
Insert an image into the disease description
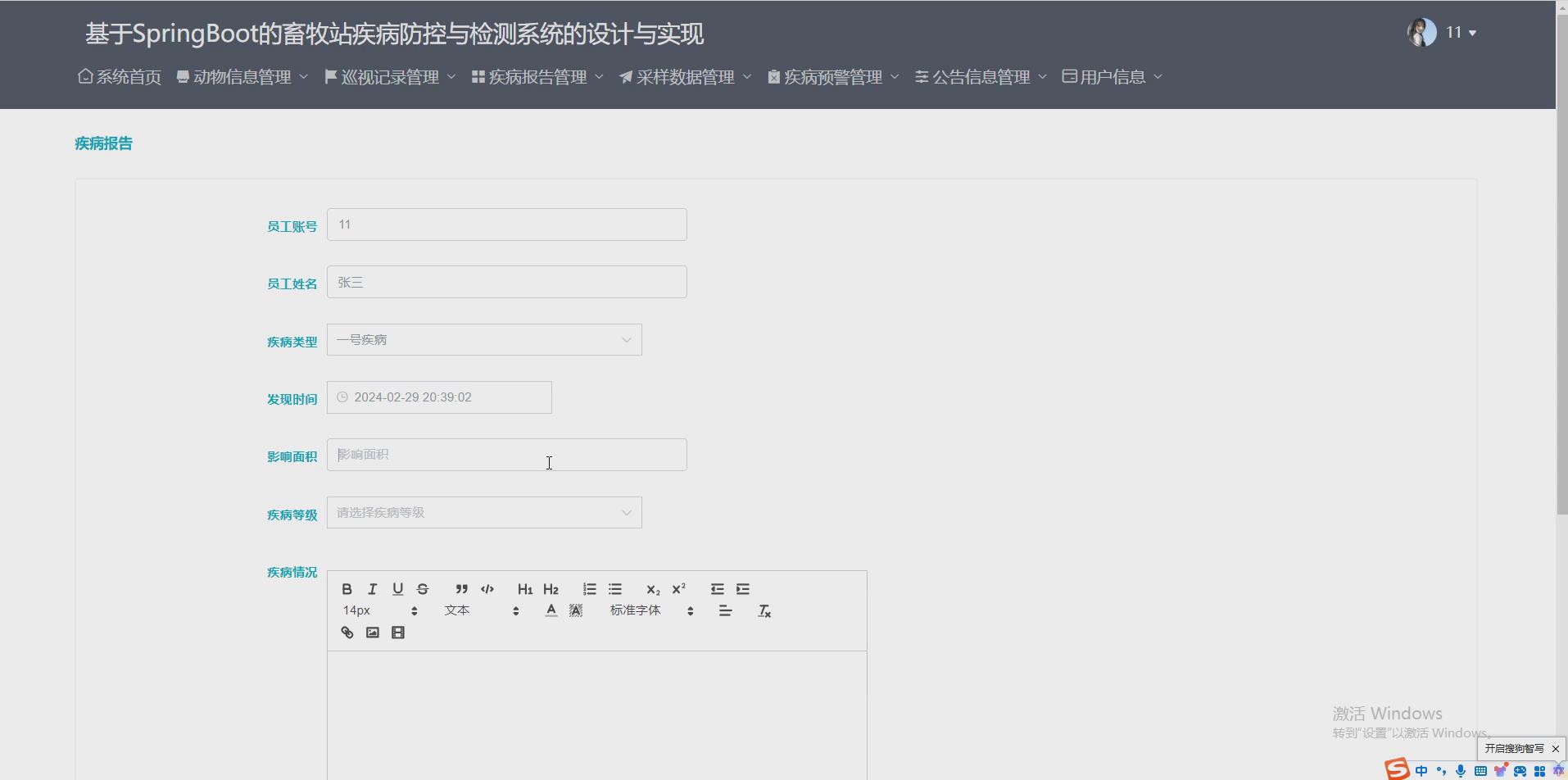(372, 632)
